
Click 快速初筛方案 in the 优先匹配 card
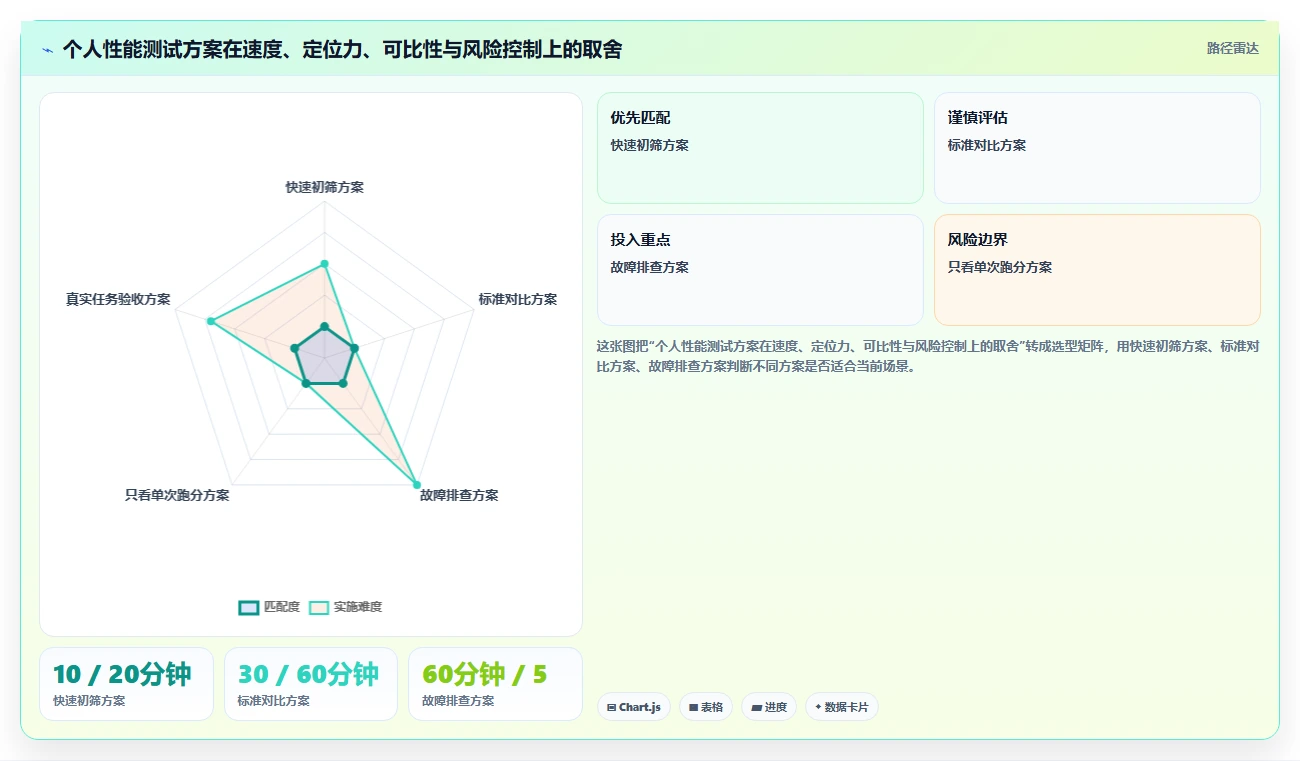coord(650,145)
